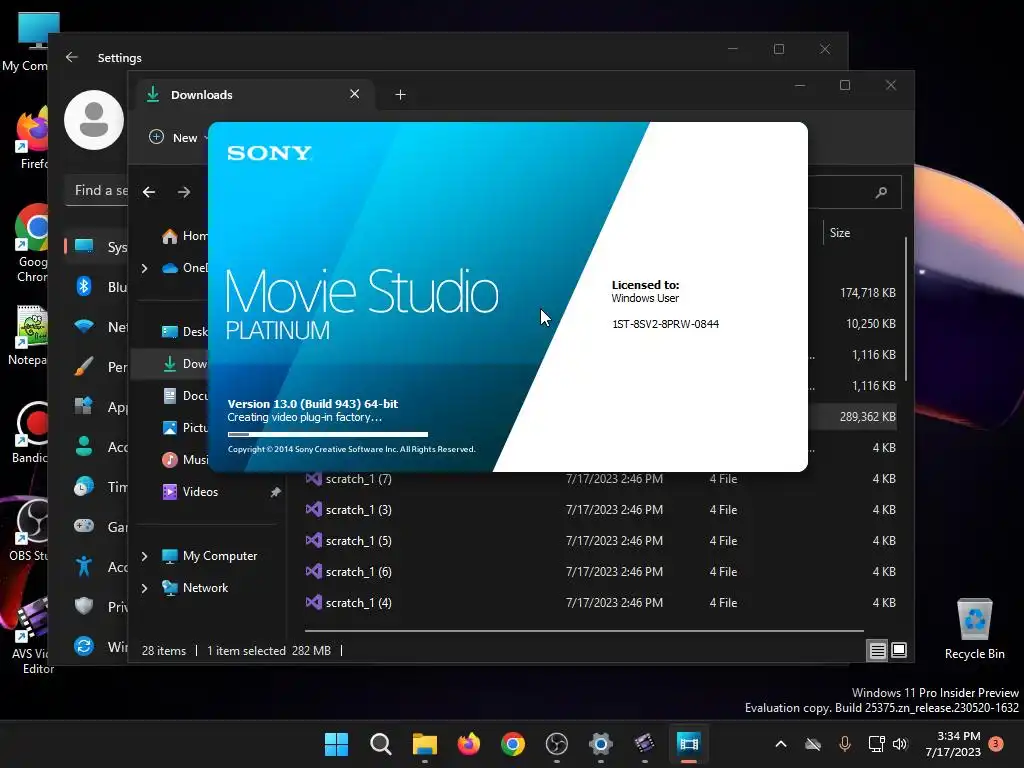Viewport: 1024px width, 768px height.
Task: Click Movie Studio loading progress bar
Action: (328, 434)
